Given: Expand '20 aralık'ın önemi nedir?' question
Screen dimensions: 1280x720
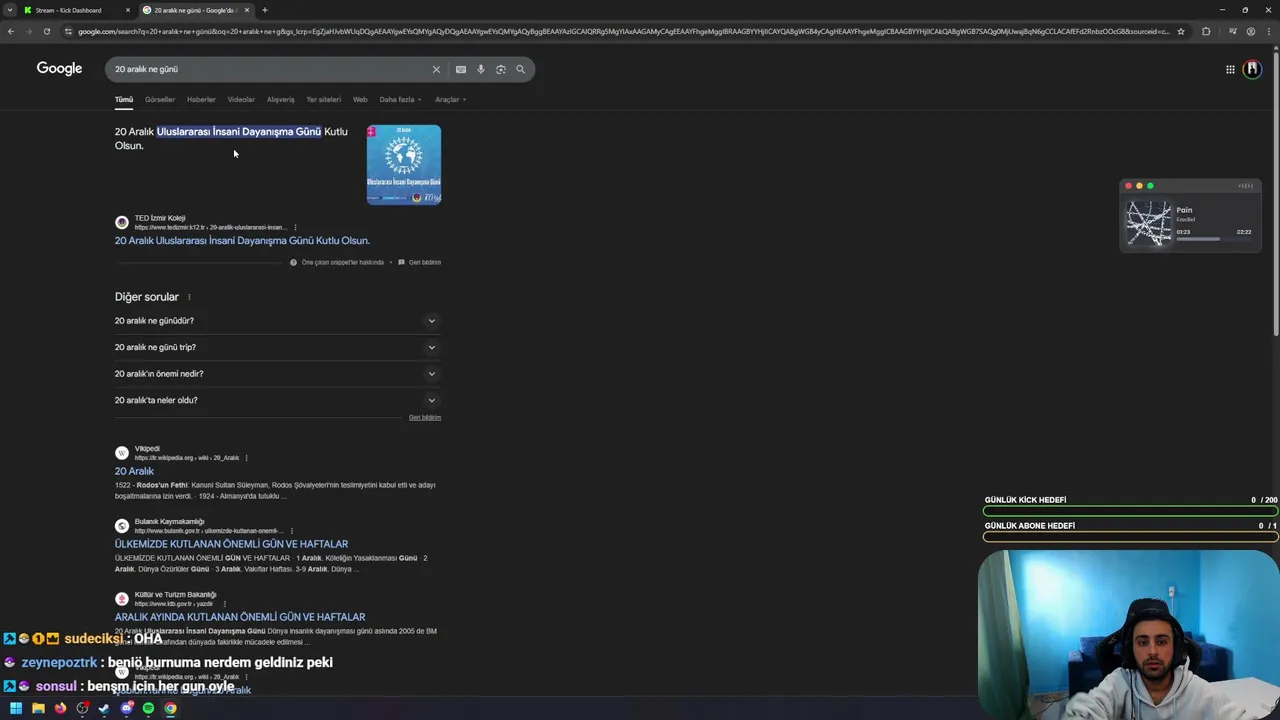Looking at the screenshot, I should click(x=278, y=374).
